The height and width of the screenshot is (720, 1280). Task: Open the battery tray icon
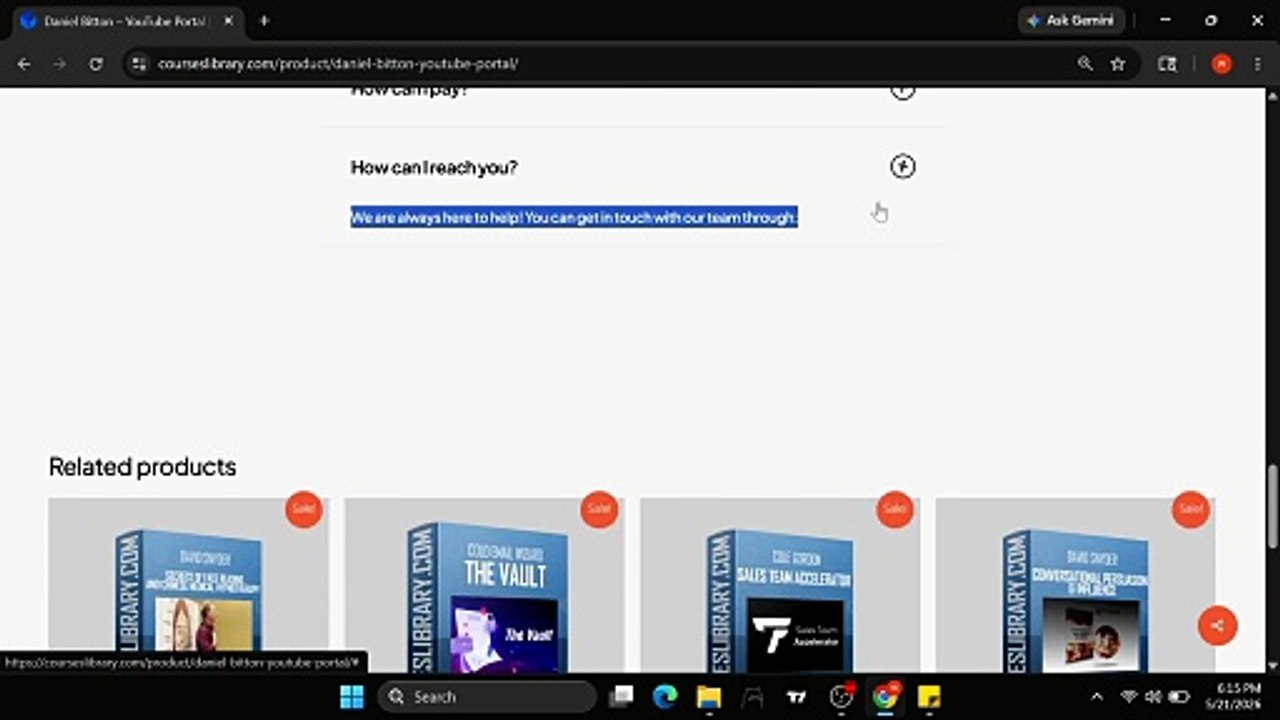click(1179, 697)
